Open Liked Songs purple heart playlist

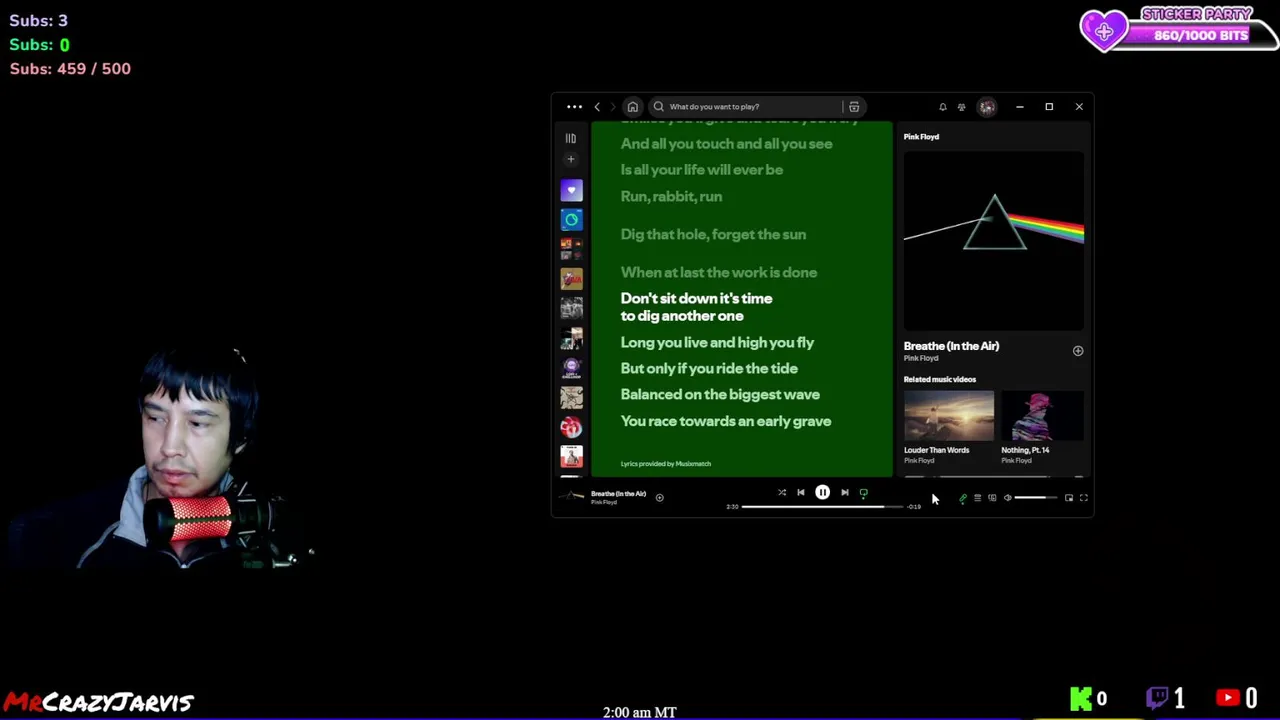(571, 191)
